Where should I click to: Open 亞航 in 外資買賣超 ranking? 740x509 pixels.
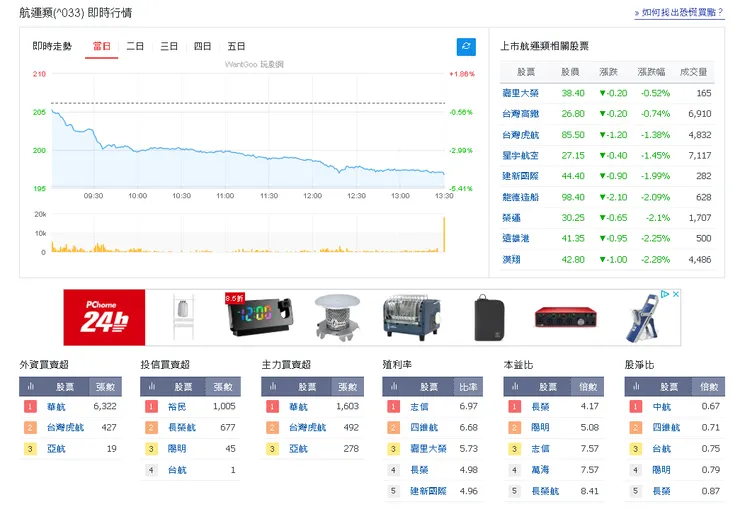pyautogui.click(x=56, y=449)
